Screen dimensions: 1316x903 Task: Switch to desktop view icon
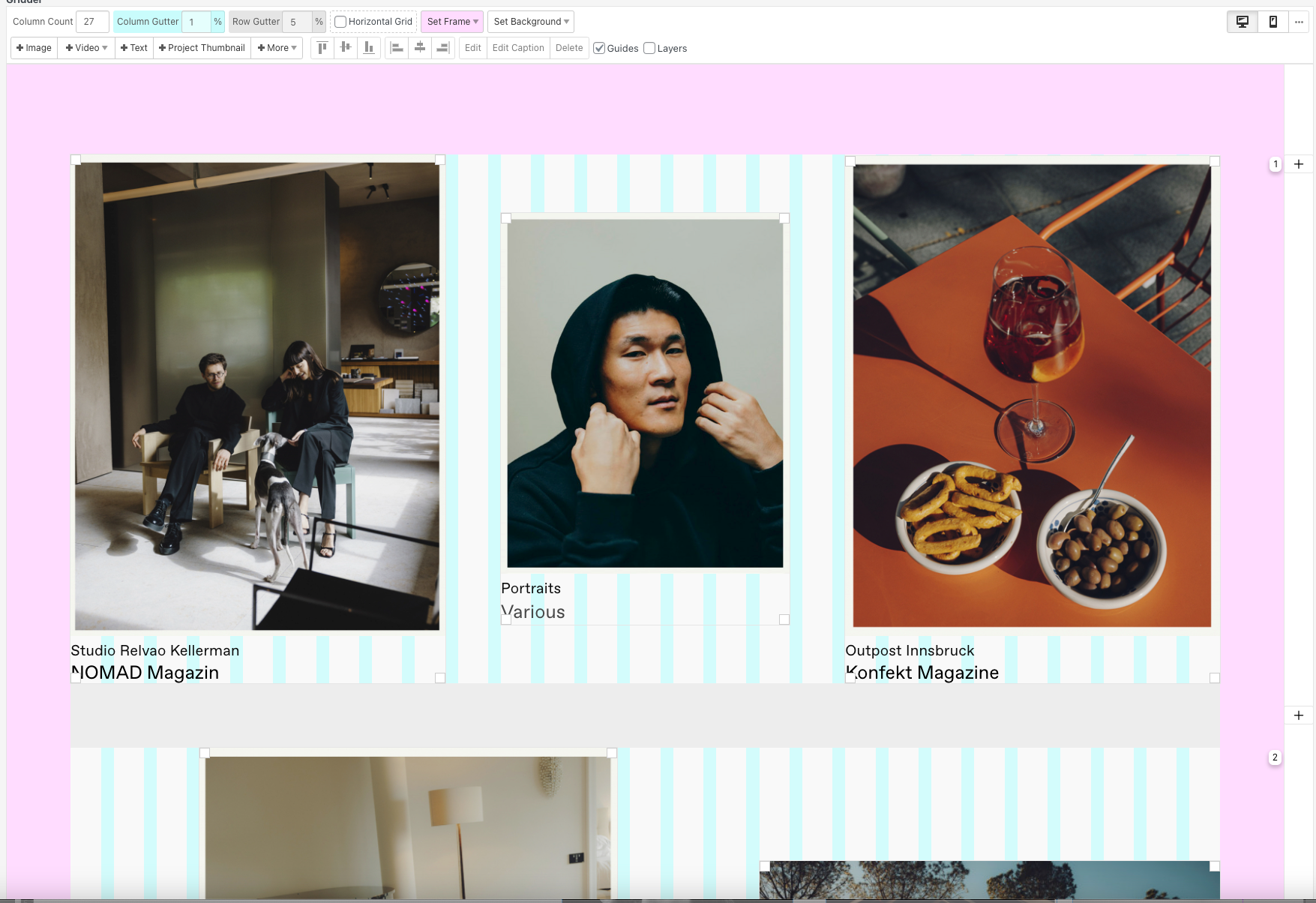pyautogui.click(x=1242, y=22)
